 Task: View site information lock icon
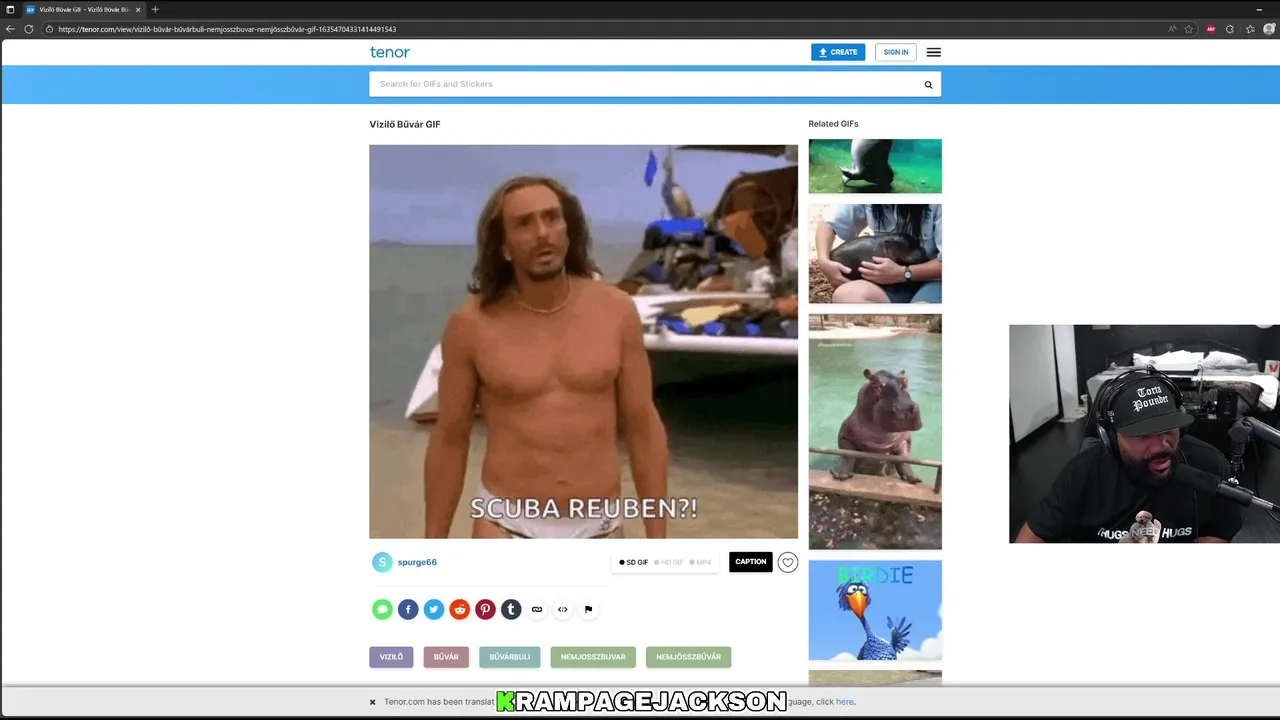point(49,29)
